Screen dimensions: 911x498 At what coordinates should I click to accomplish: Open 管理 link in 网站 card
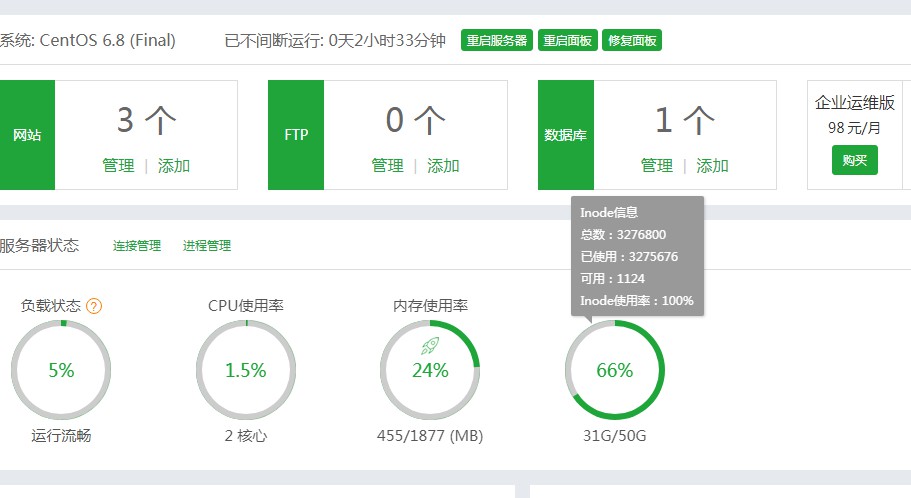coord(119,166)
